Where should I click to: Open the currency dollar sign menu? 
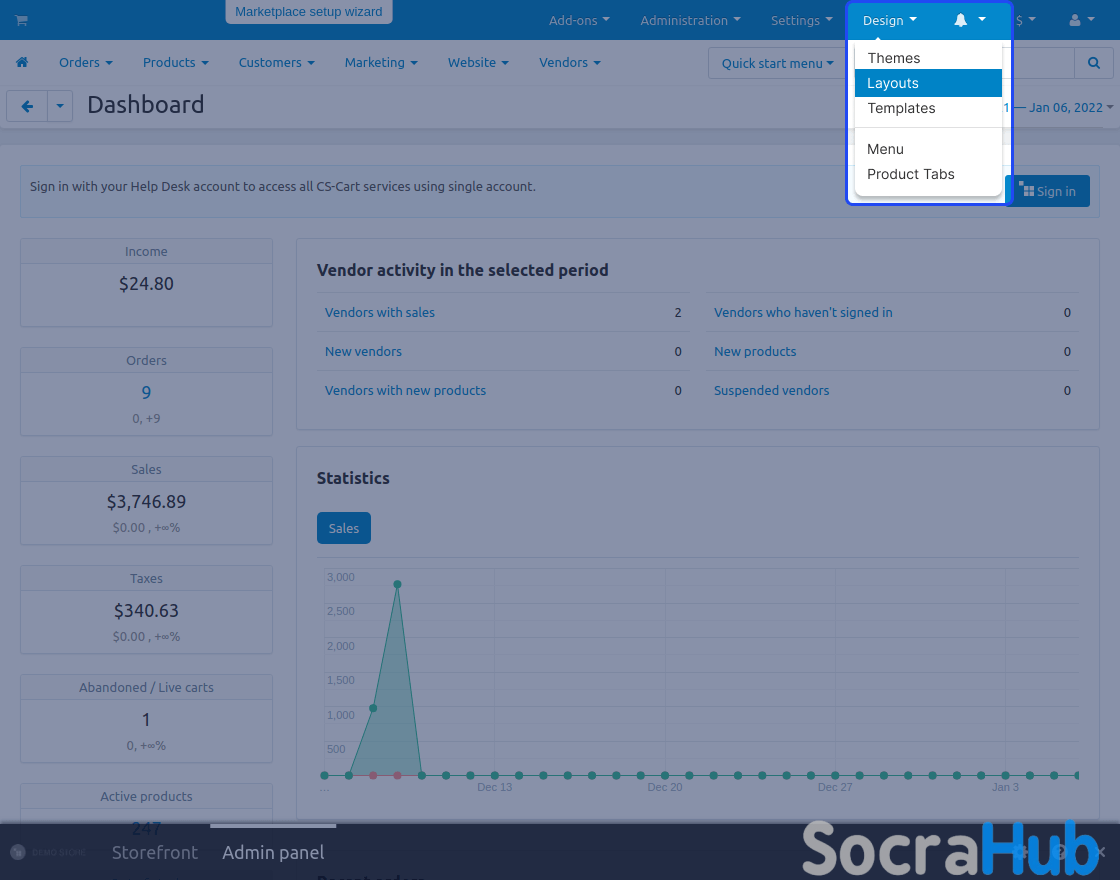1025,20
